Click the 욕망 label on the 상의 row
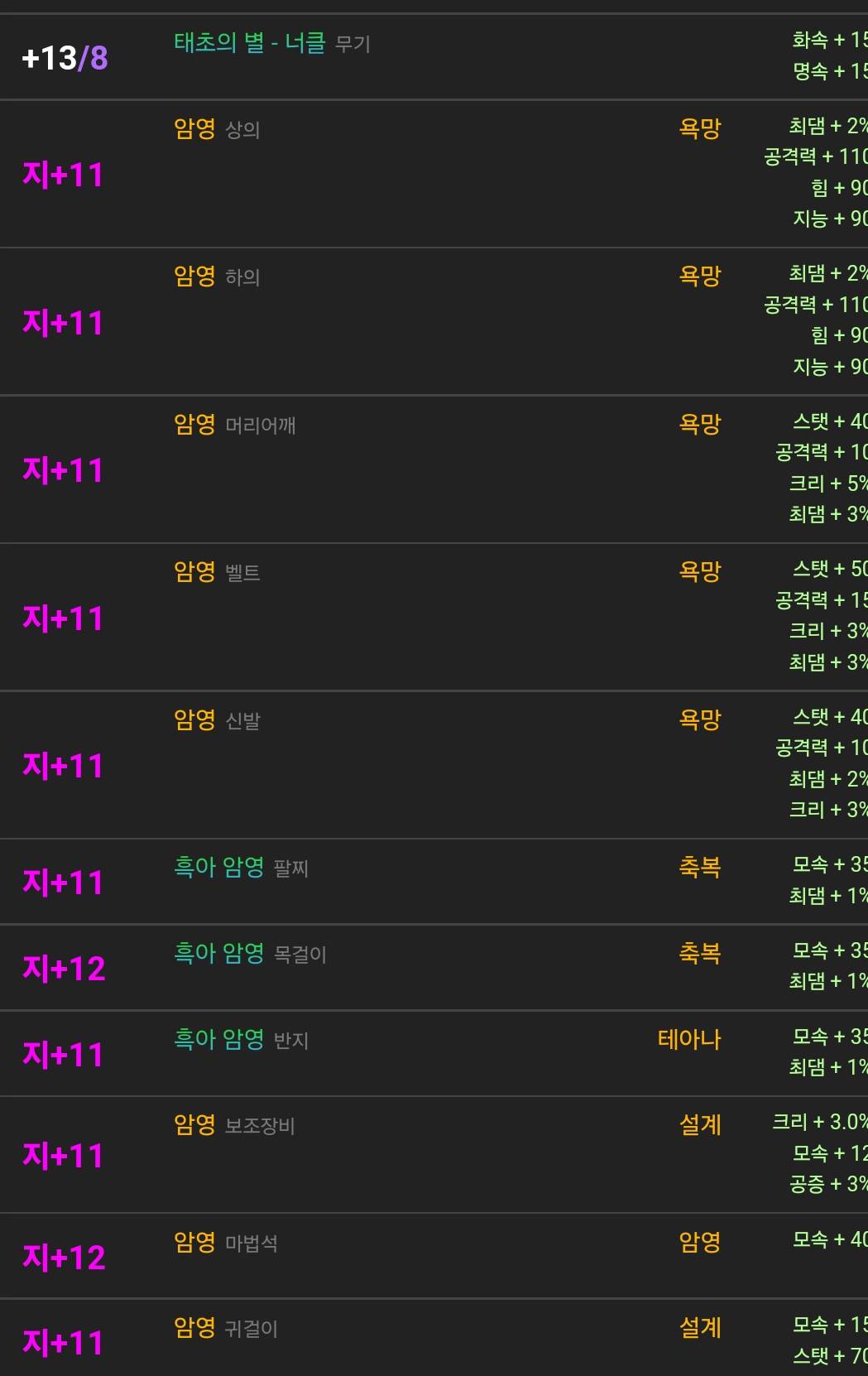 coord(700,129)
